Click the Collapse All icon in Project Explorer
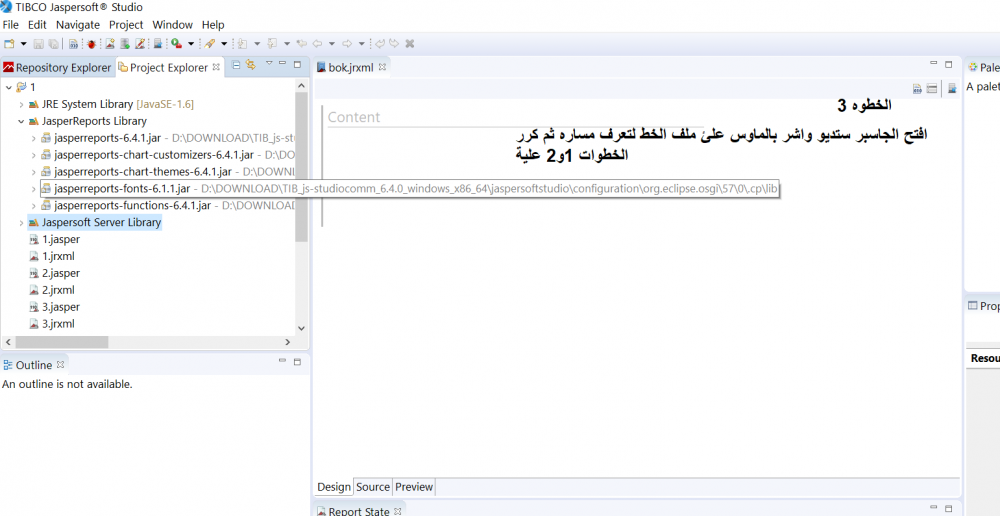The image size is (1000, 516). pyautogui.click(x=236, y=66)
